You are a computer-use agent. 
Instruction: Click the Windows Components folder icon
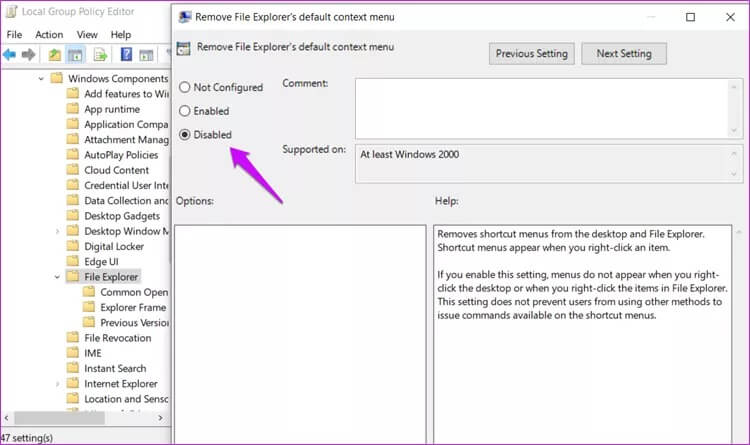(57, 78)
